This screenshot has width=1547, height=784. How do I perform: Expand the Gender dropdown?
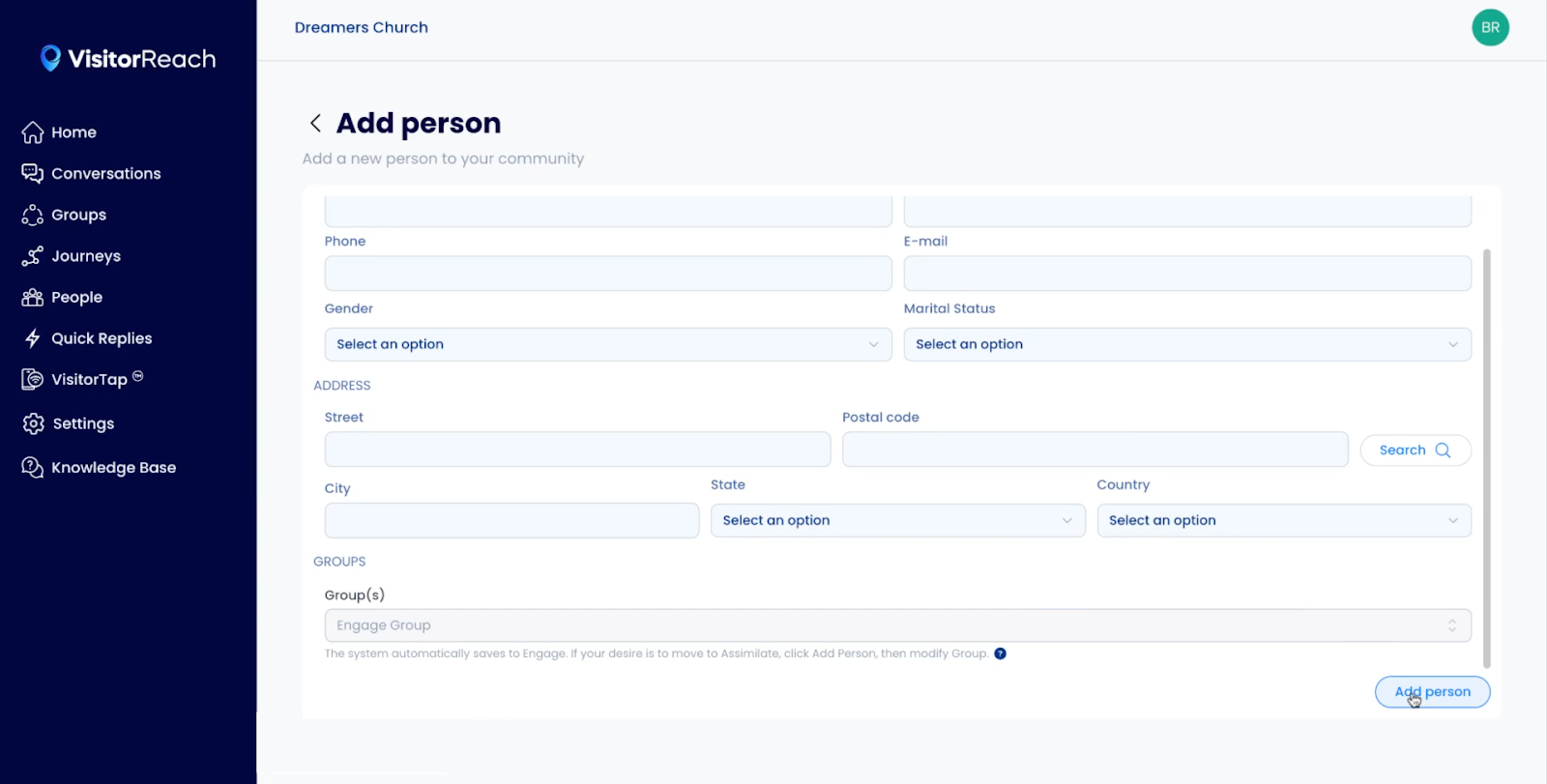tap(607, 344)
